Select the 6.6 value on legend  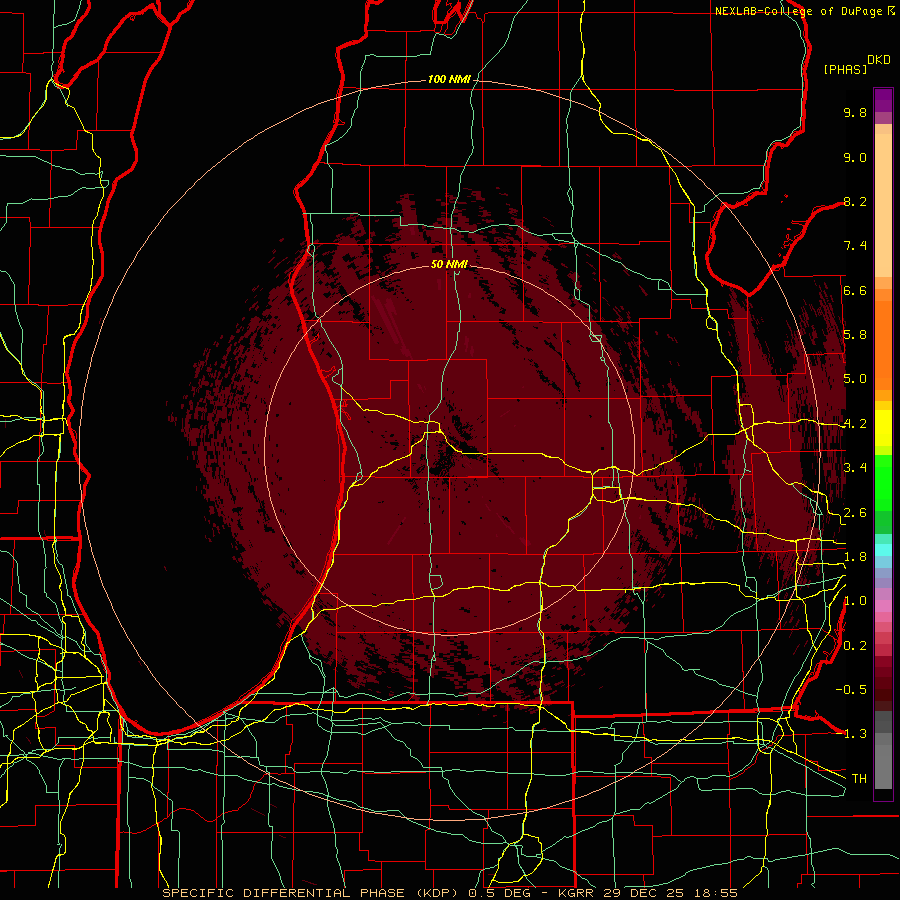pos(855,290)
